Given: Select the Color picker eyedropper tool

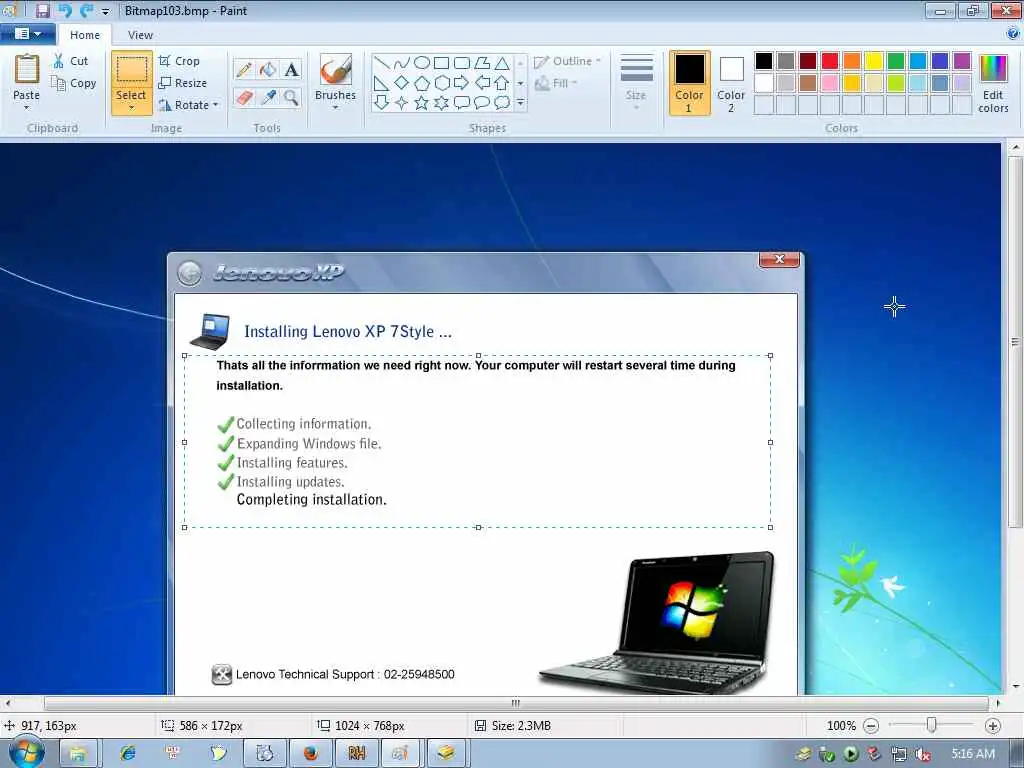Looking at the screenshot, I should (x=268, y=98).
